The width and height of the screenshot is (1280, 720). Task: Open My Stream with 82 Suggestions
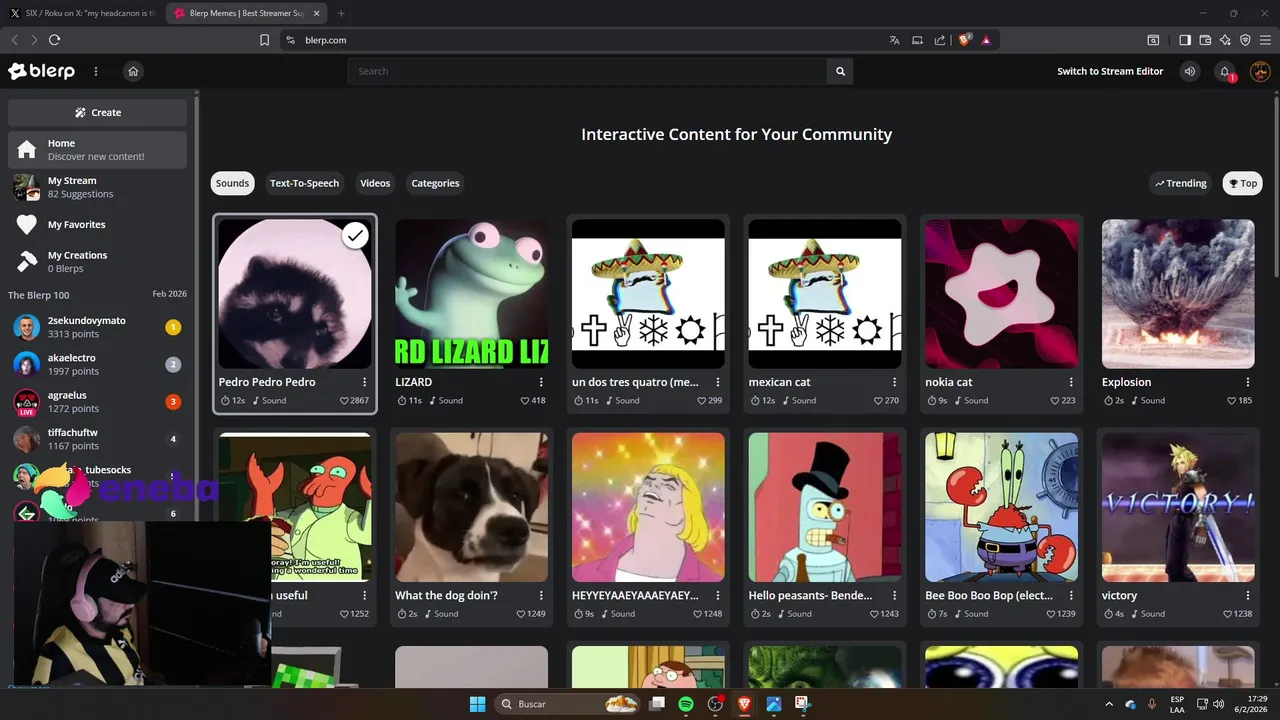97,187
